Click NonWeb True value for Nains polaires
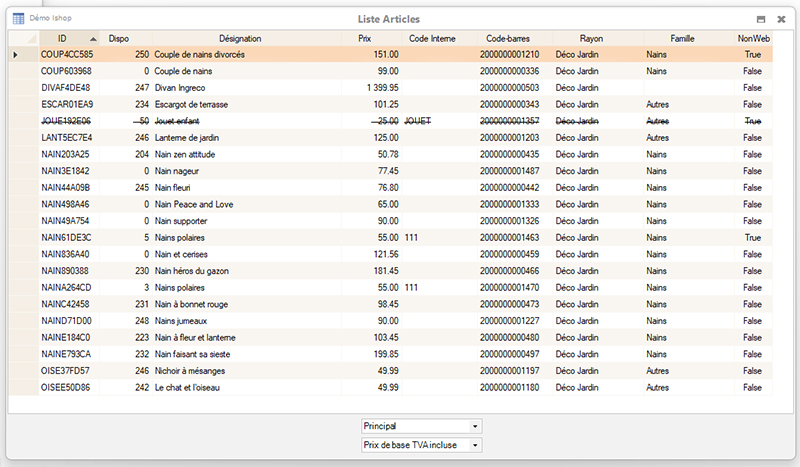This screenshot has width=800, height=467. [752, 237]
